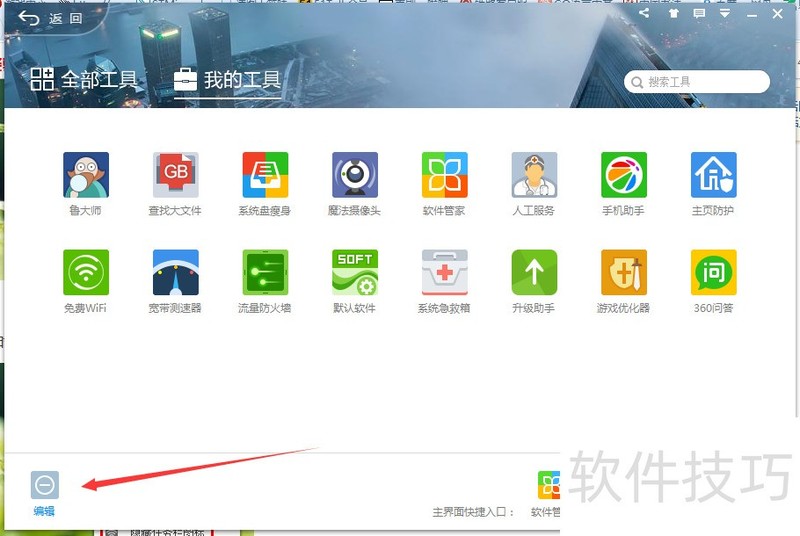Select the 人工服务 doctor icon
This screenshot has height=536, width=800.
[x=534, y=175]
